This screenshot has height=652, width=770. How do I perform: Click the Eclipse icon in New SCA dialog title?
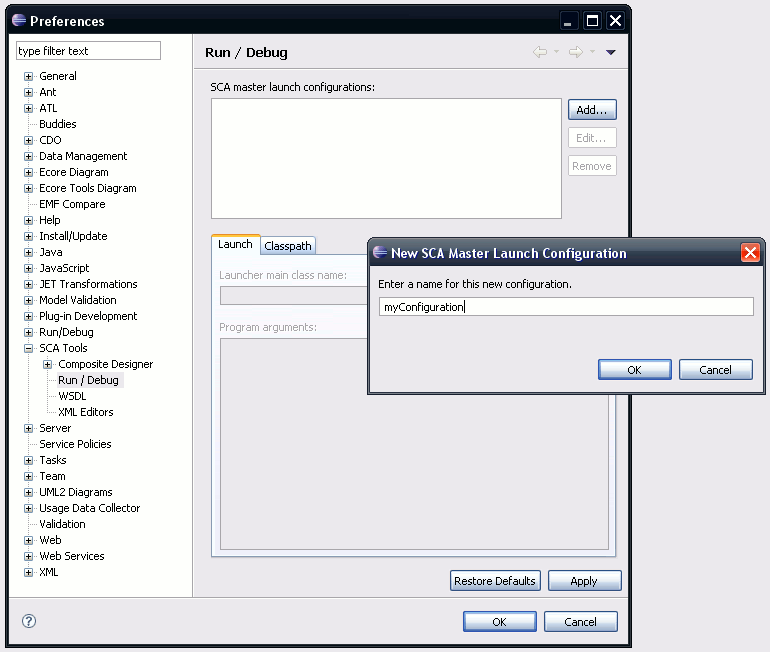380,252
